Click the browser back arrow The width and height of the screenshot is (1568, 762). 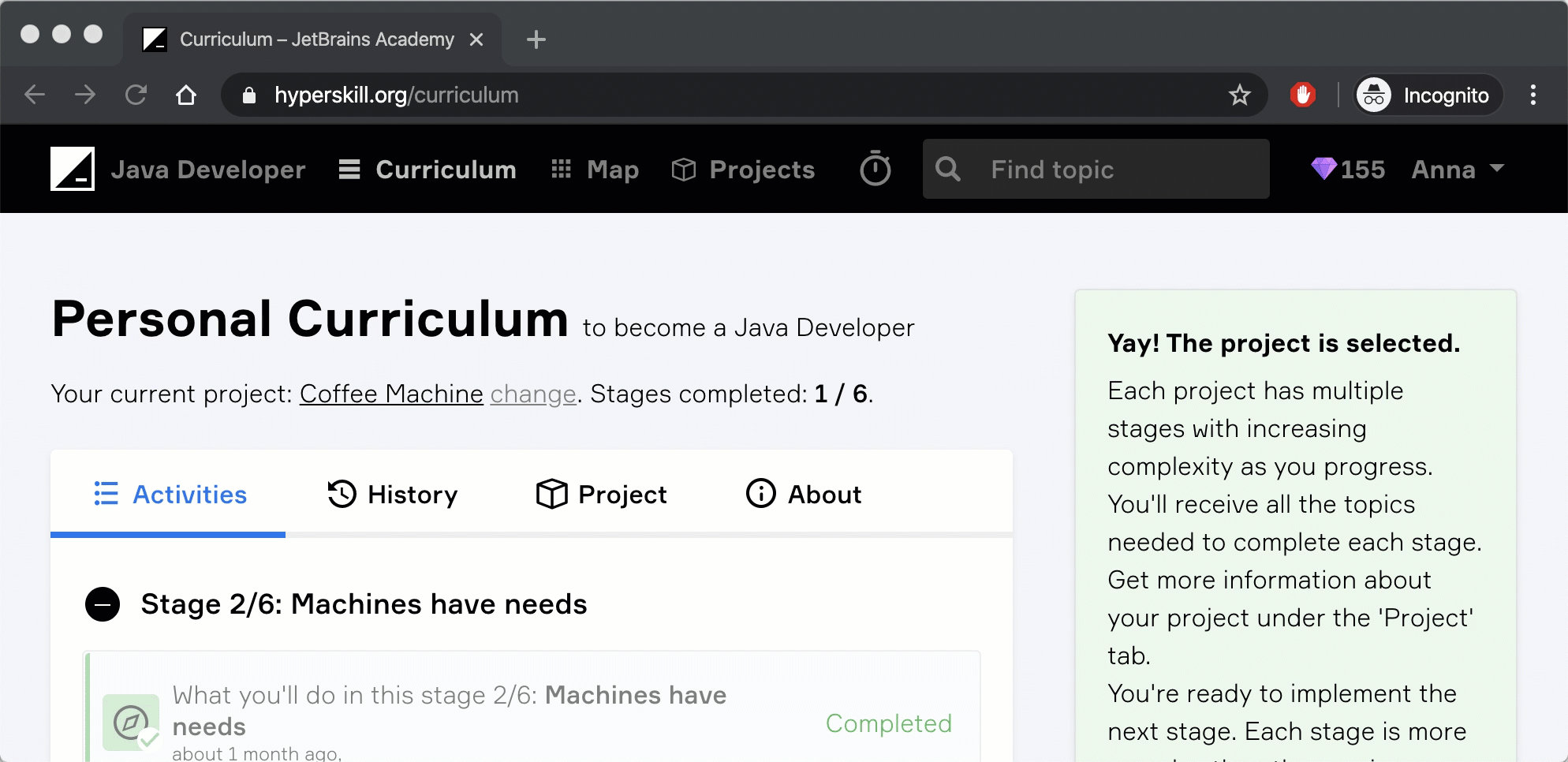(35, 95)
